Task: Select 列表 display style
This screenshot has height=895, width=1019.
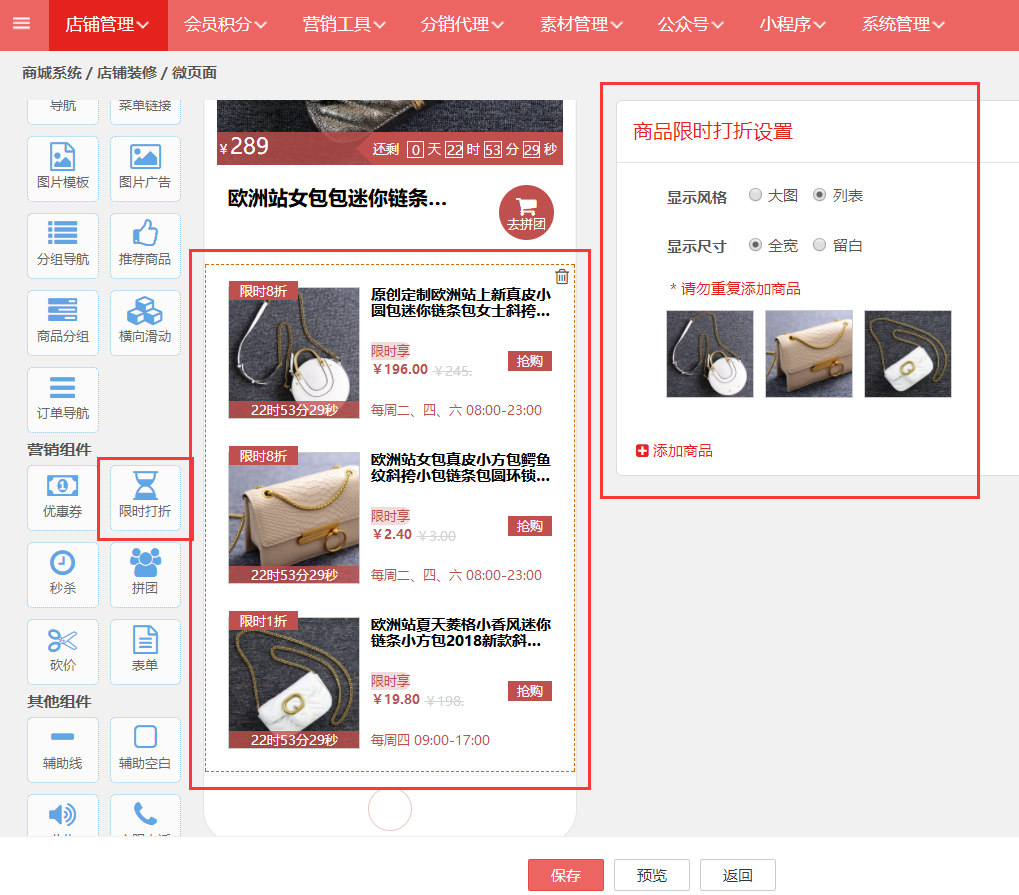Action: click(x=820, y=195)
